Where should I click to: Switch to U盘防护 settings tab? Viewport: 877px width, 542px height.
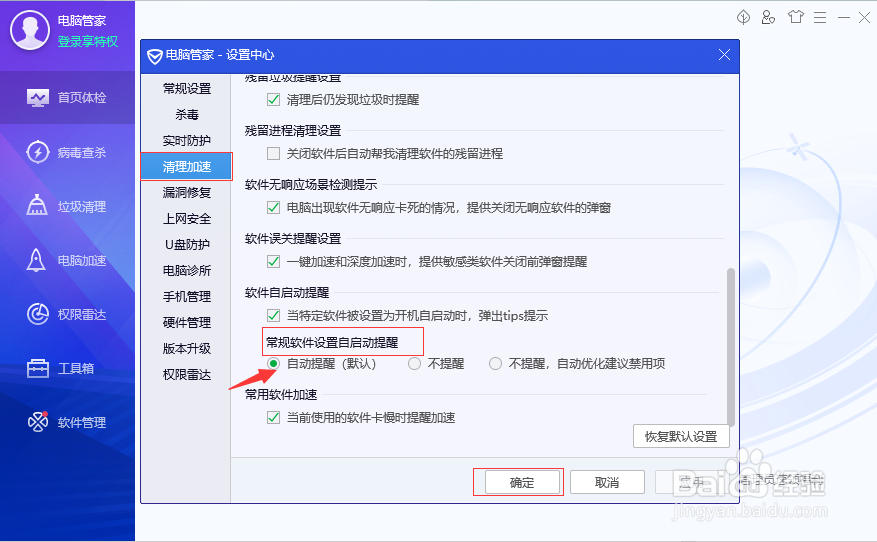(186, 244)
